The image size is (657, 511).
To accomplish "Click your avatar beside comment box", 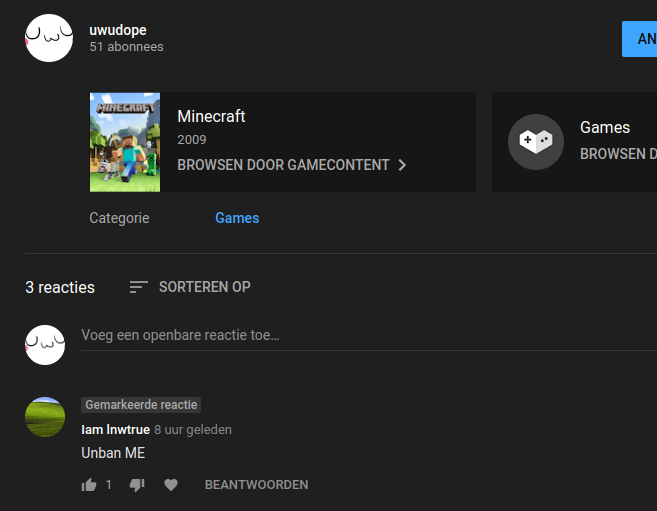I will tap(45, 345).
